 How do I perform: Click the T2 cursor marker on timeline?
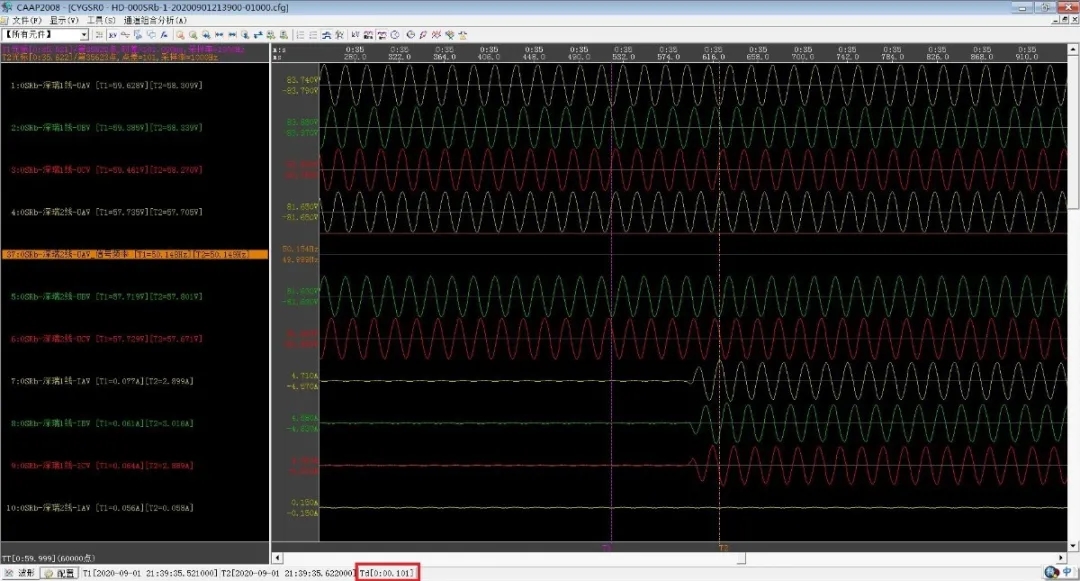tap(723, 548)
